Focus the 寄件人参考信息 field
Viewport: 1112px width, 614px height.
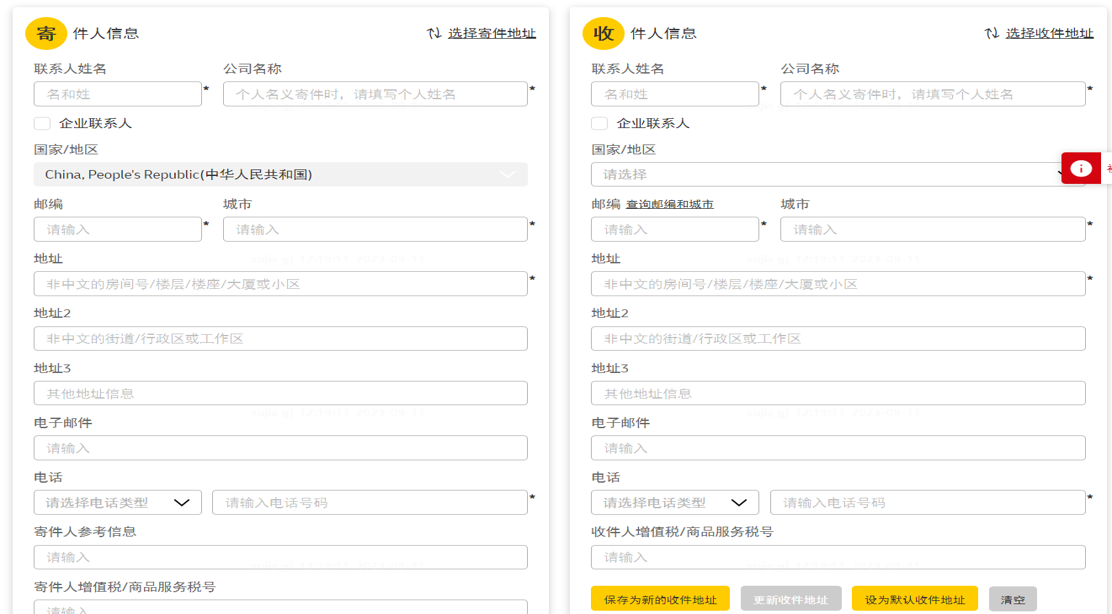click(x=281, y=557)
